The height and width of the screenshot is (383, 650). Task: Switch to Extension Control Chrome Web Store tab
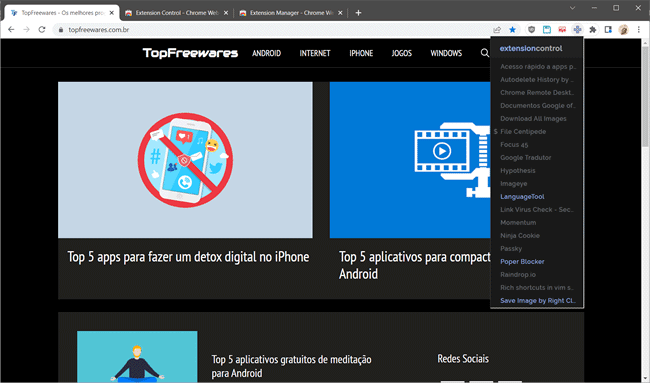177,13
